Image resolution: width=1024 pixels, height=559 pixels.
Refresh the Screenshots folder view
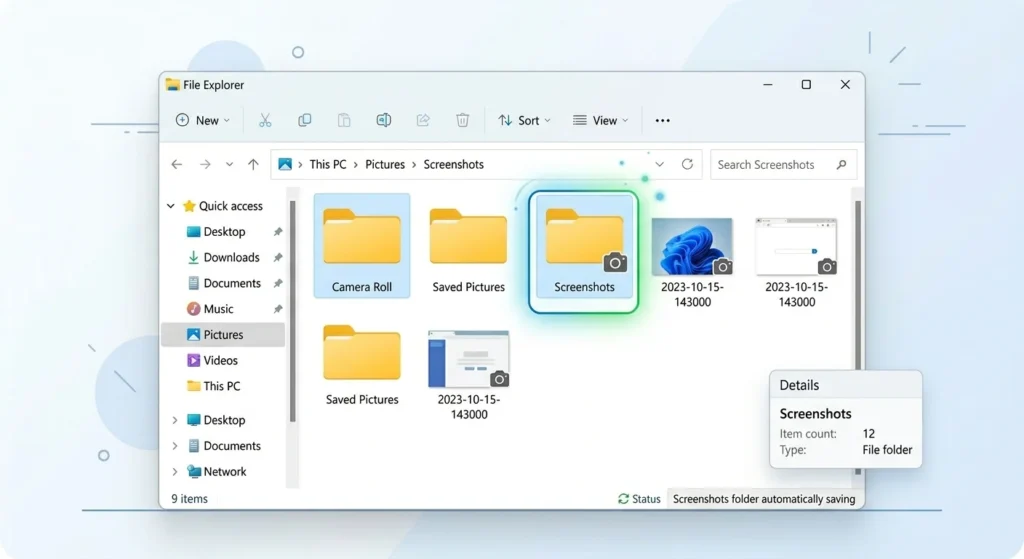(x=687, y=165)
